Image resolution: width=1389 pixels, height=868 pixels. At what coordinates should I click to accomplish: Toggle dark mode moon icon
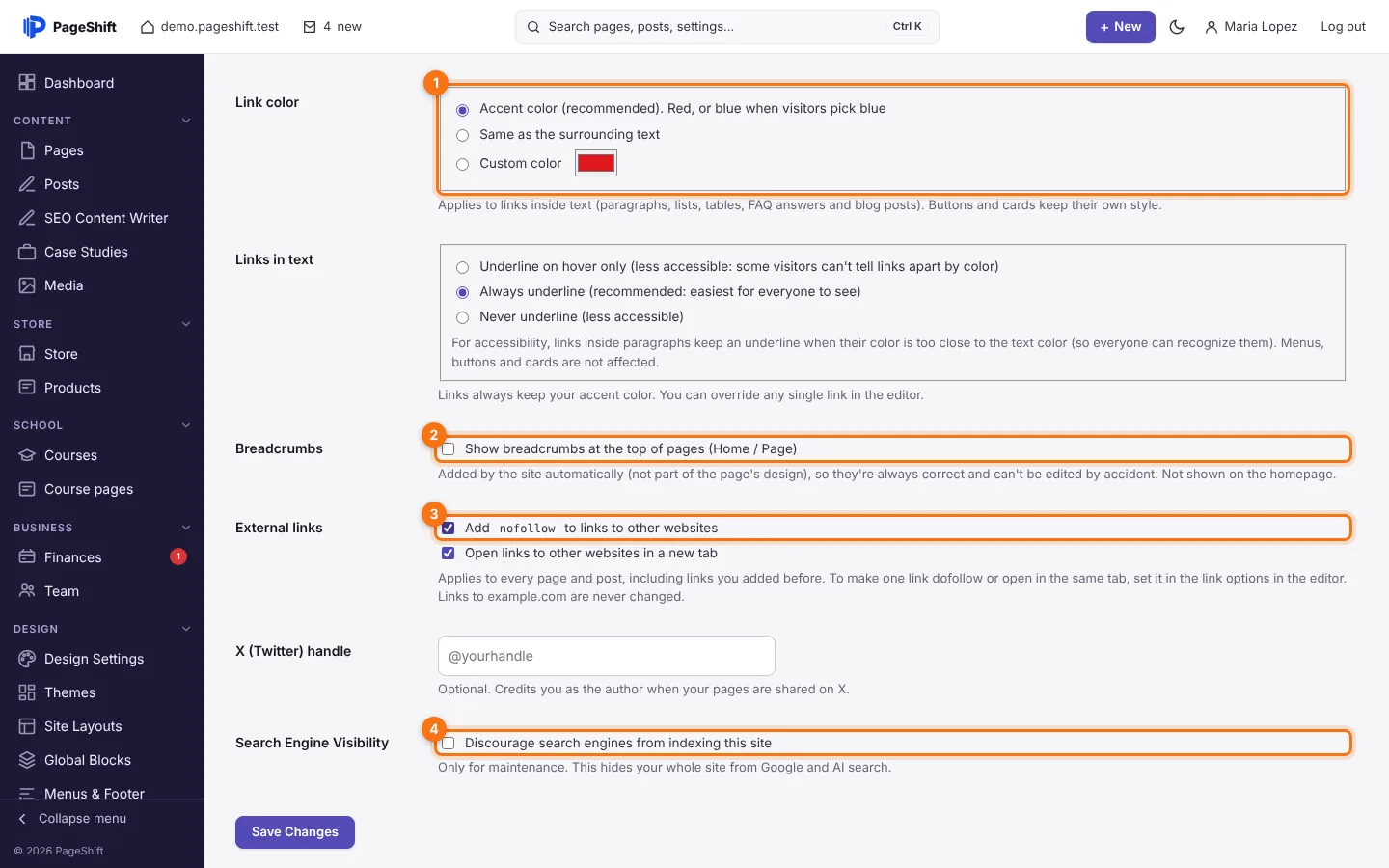(x=1177, y=27)
